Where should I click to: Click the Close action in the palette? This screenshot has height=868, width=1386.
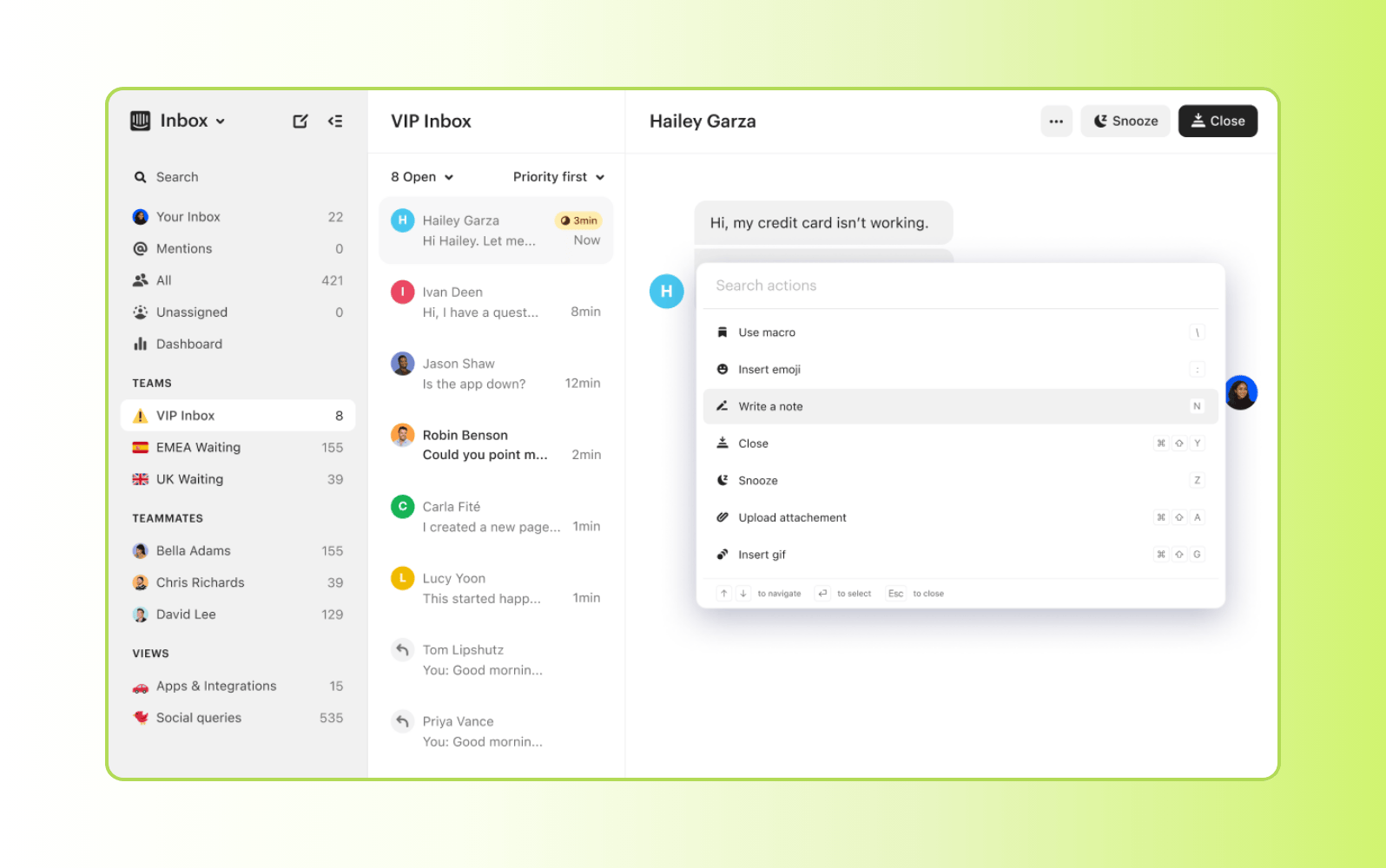tap(960, 444)
